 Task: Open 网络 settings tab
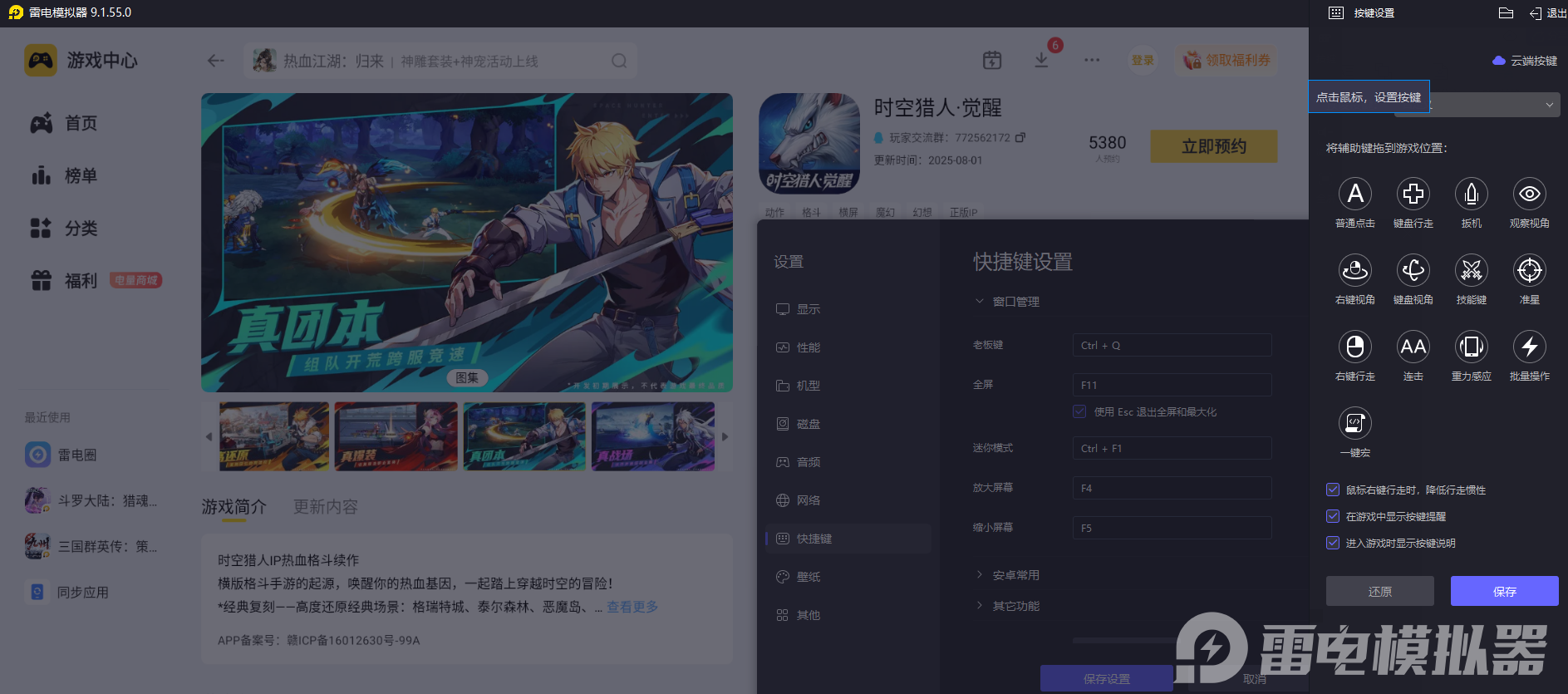pos(848,500)
